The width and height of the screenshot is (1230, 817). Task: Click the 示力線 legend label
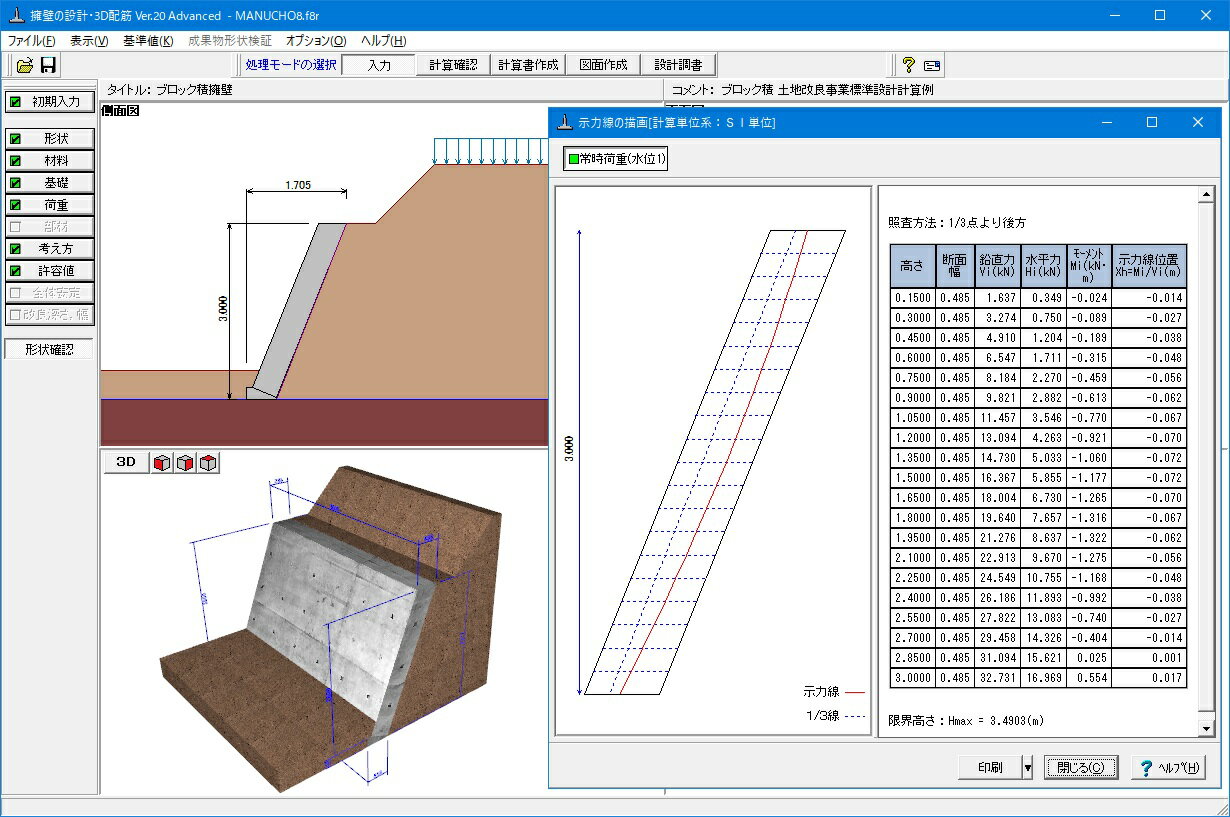(821, 691)
